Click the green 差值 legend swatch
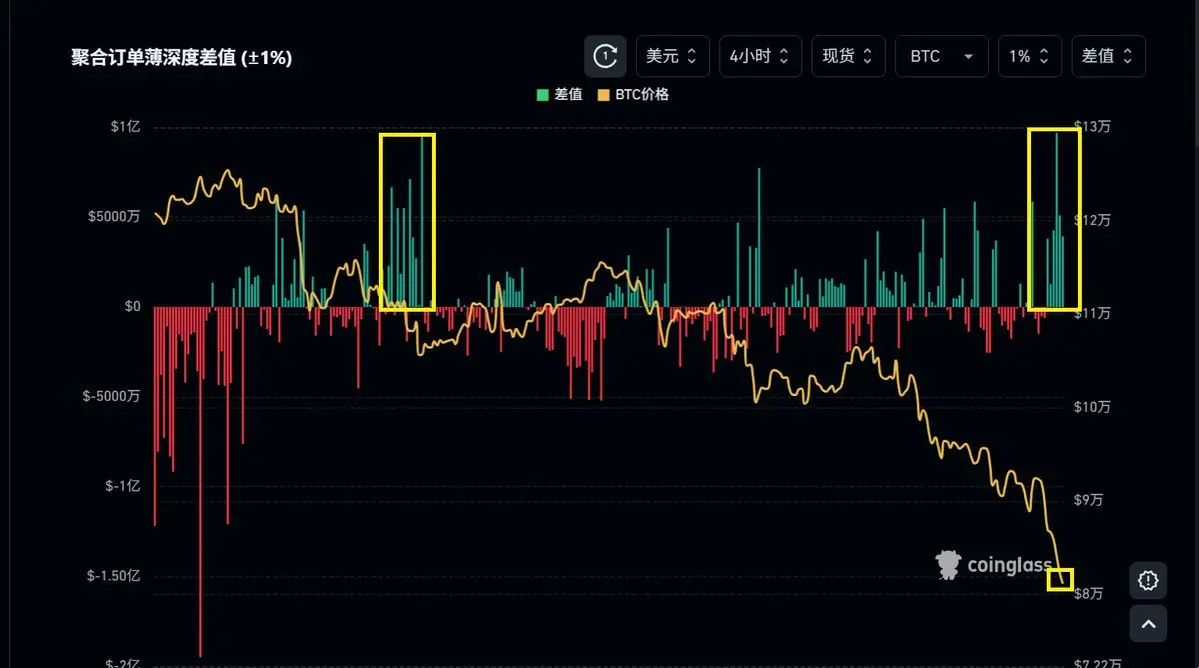This screenshot has width=1199, height=668. coord(543,95)
